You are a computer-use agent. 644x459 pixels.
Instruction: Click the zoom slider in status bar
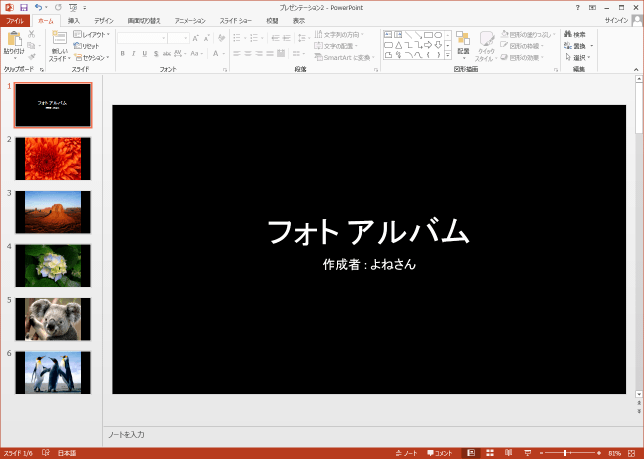point(567,453)
